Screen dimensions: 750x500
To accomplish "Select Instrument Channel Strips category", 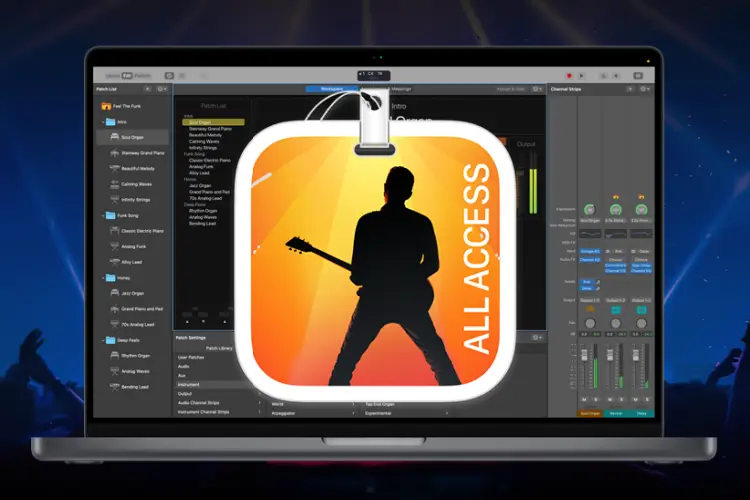I will tap(203, 412).
